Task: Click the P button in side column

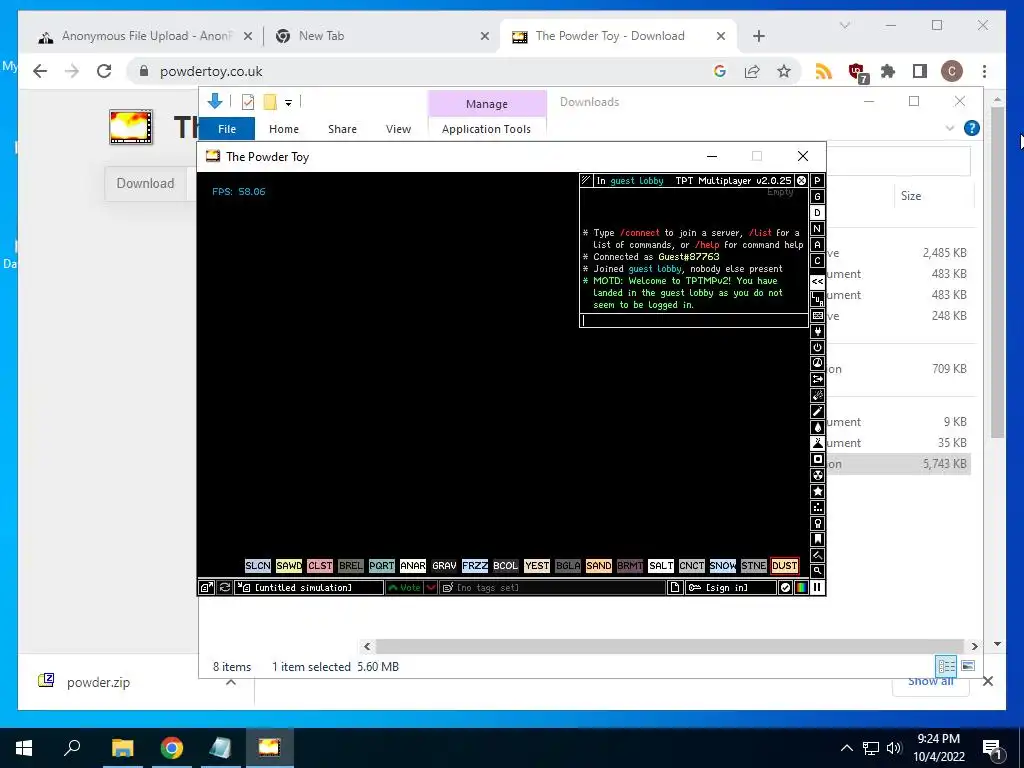Action: (817, 181)
